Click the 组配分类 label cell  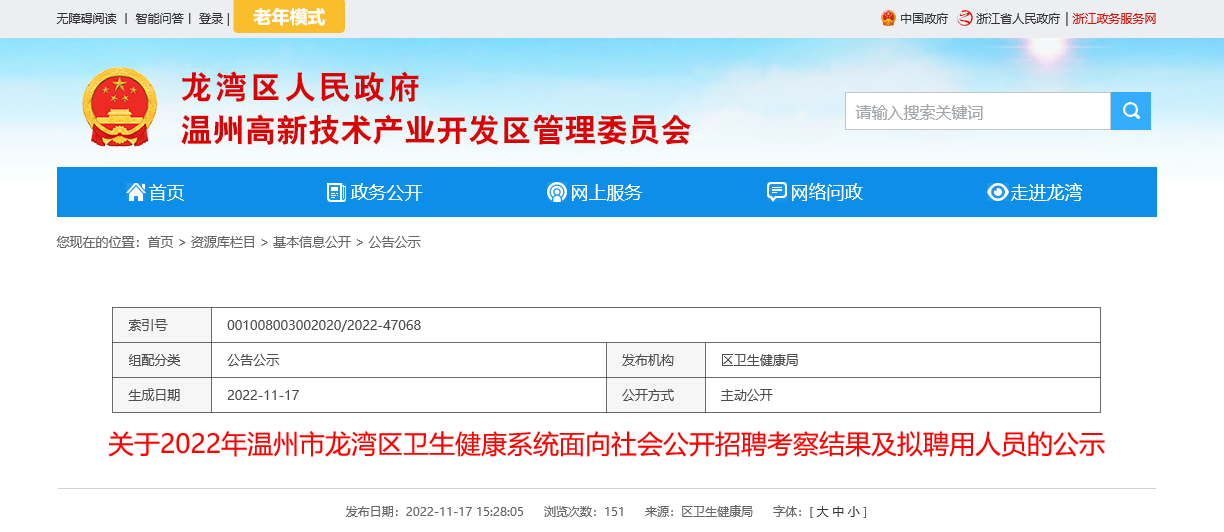(162, 360)
